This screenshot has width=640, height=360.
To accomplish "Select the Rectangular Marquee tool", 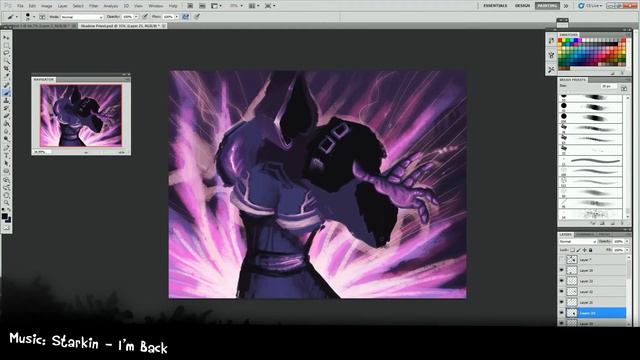I will (6, 45).
